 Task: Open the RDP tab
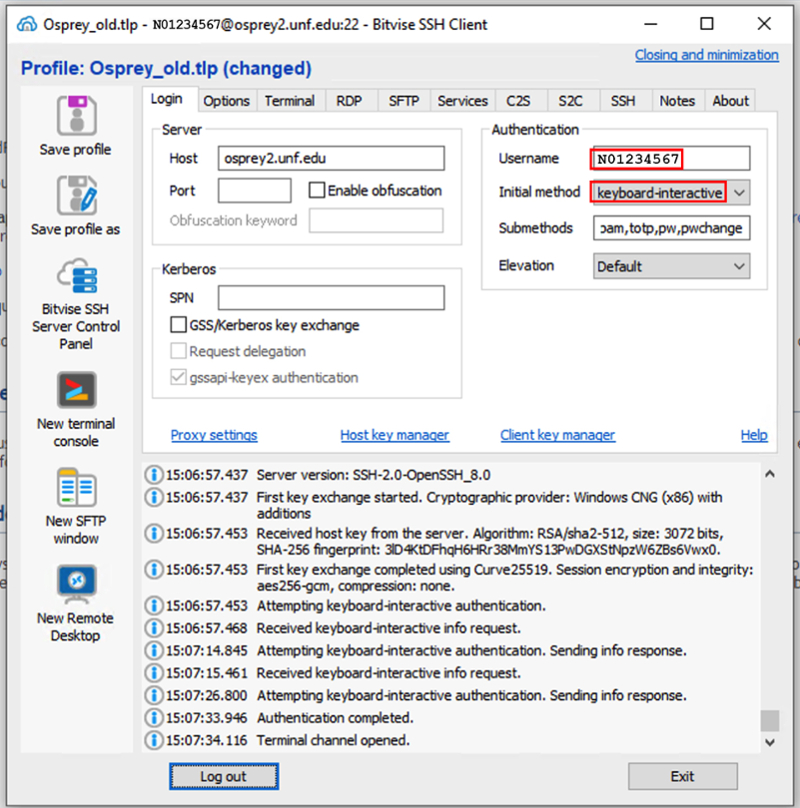[x=349, y=101]
